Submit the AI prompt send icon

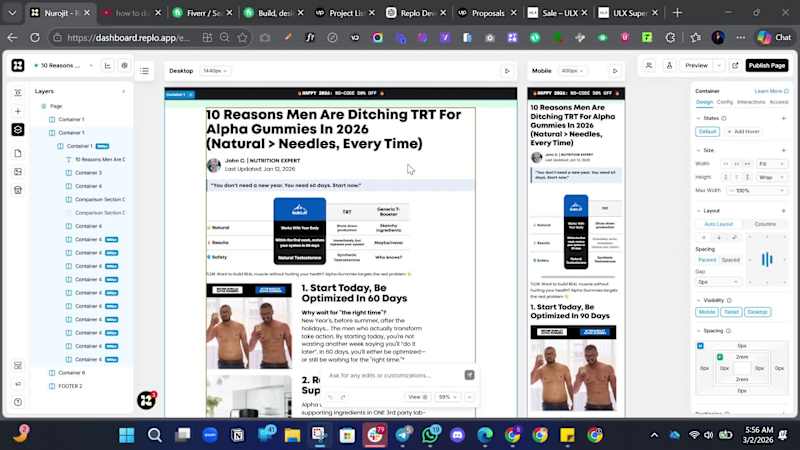469,375
